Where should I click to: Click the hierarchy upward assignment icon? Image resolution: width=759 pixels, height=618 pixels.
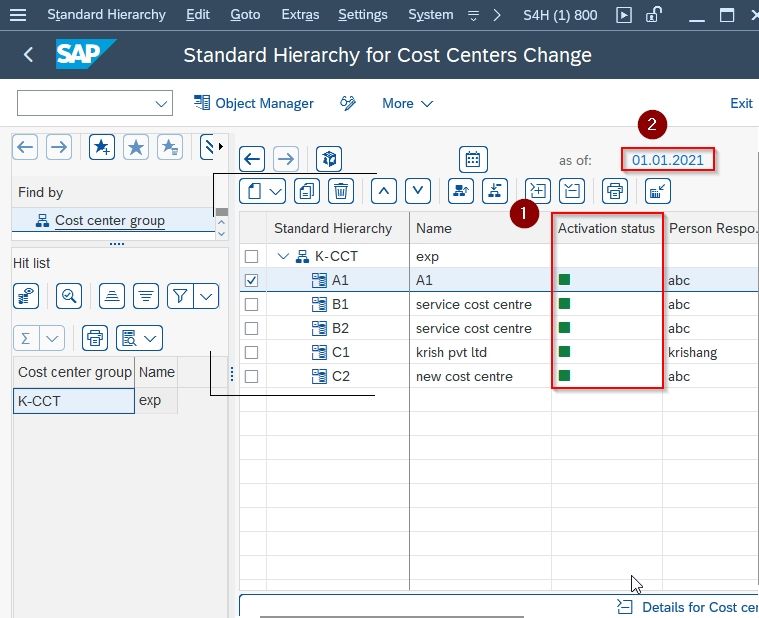(461, 191)
